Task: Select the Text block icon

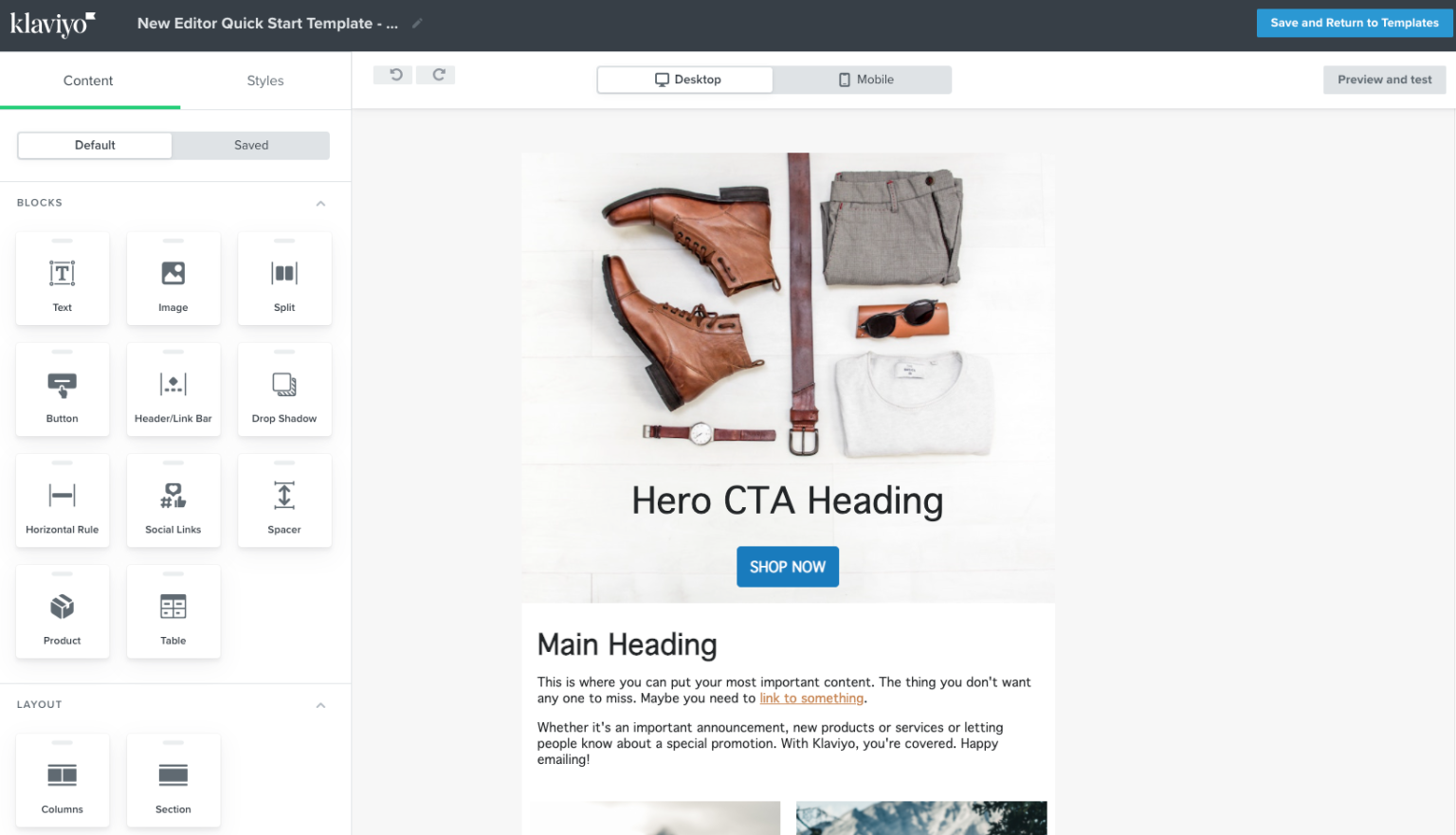Action: (x=63, y=275)
